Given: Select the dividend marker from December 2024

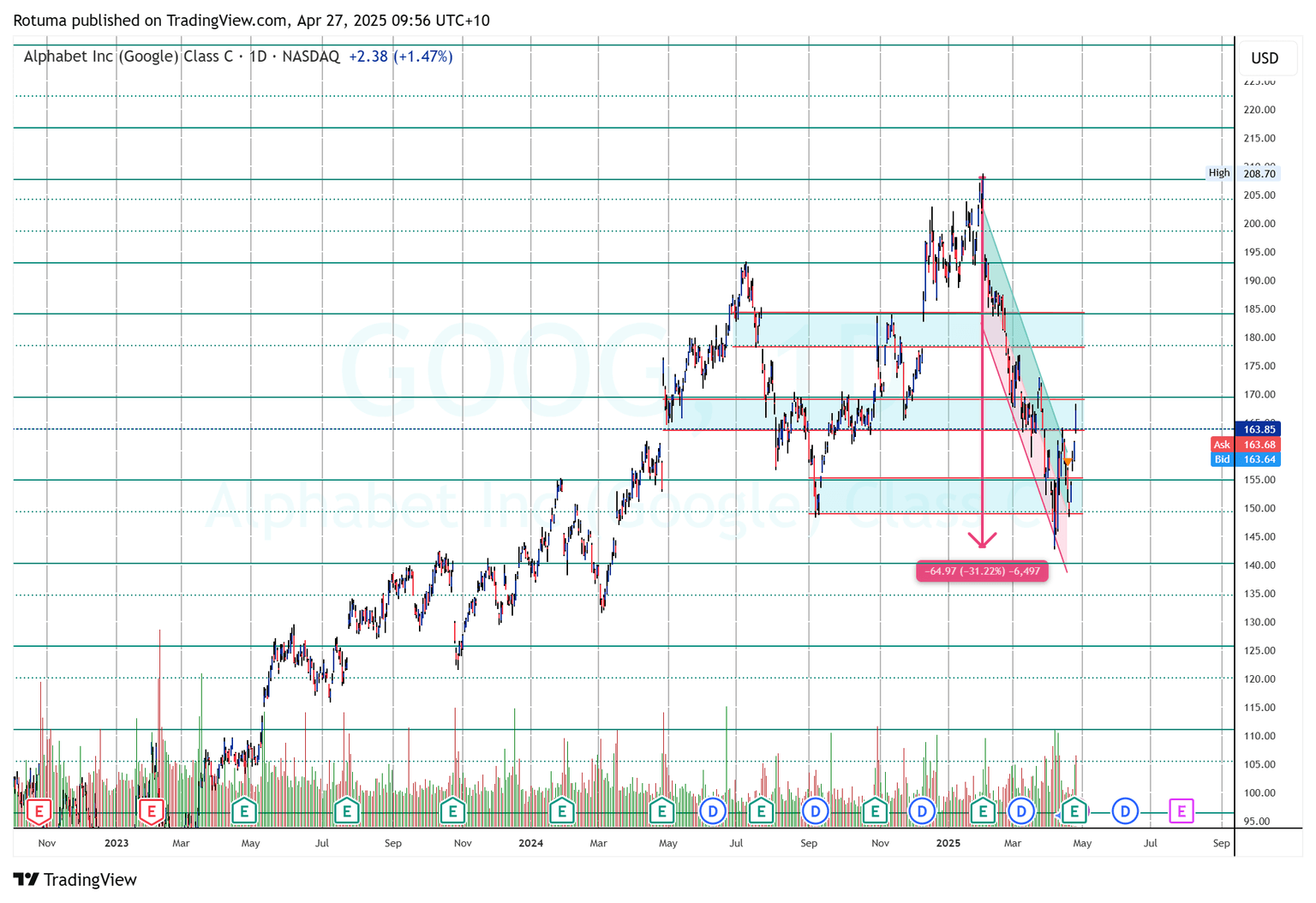Looking at the screenshot, I should 922,810.
